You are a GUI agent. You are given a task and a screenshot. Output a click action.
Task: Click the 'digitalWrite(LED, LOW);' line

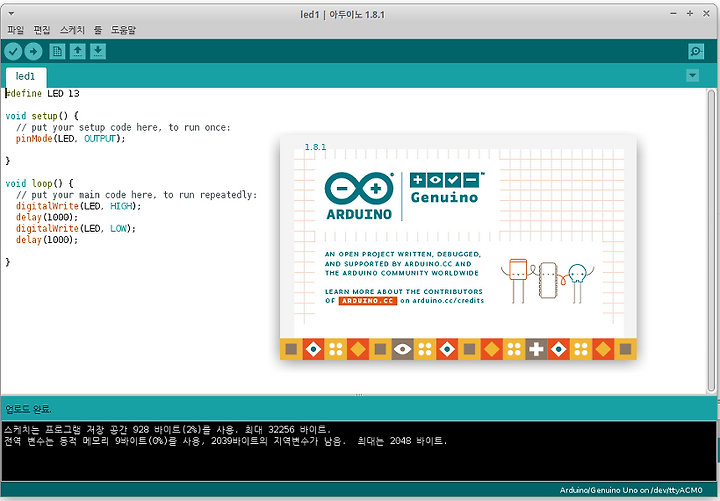[x=76, y=229]
